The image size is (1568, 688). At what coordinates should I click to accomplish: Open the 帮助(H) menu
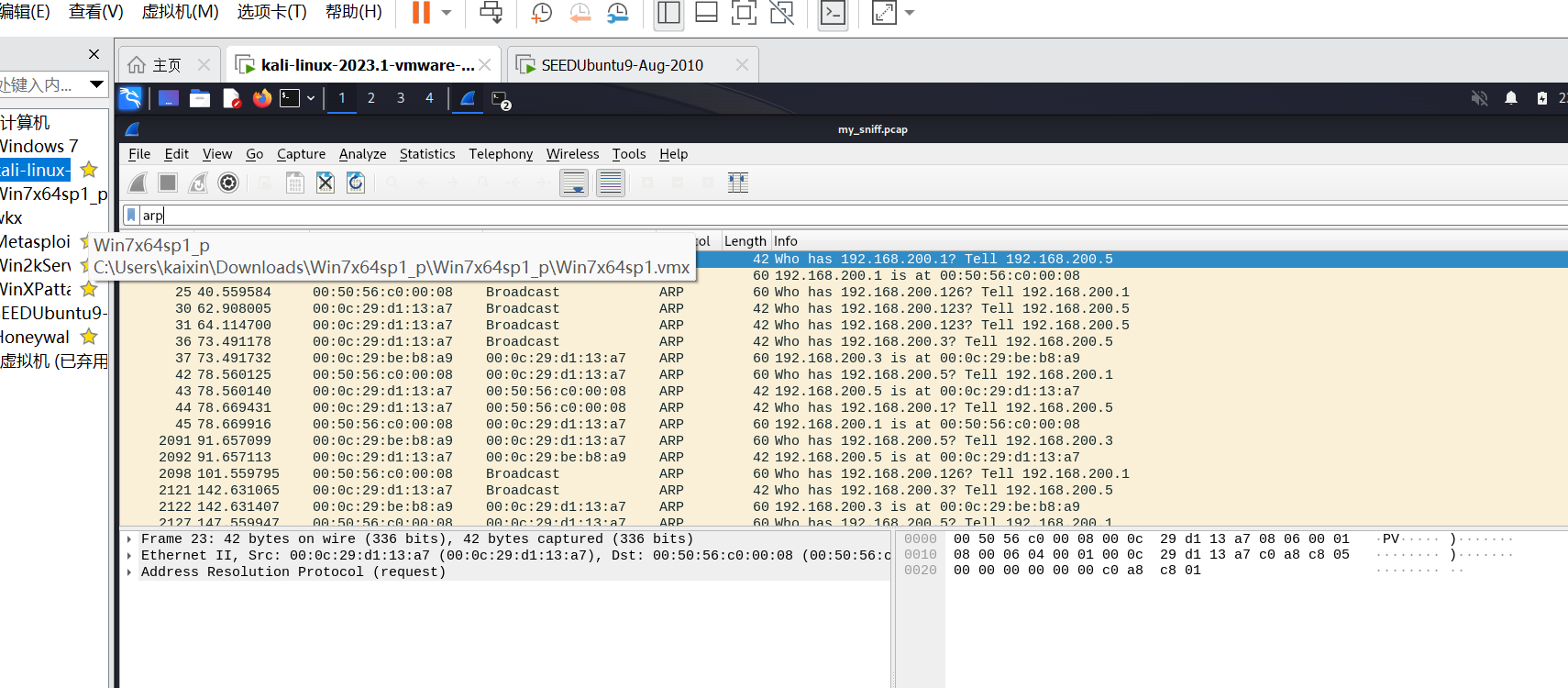point(354,12)
